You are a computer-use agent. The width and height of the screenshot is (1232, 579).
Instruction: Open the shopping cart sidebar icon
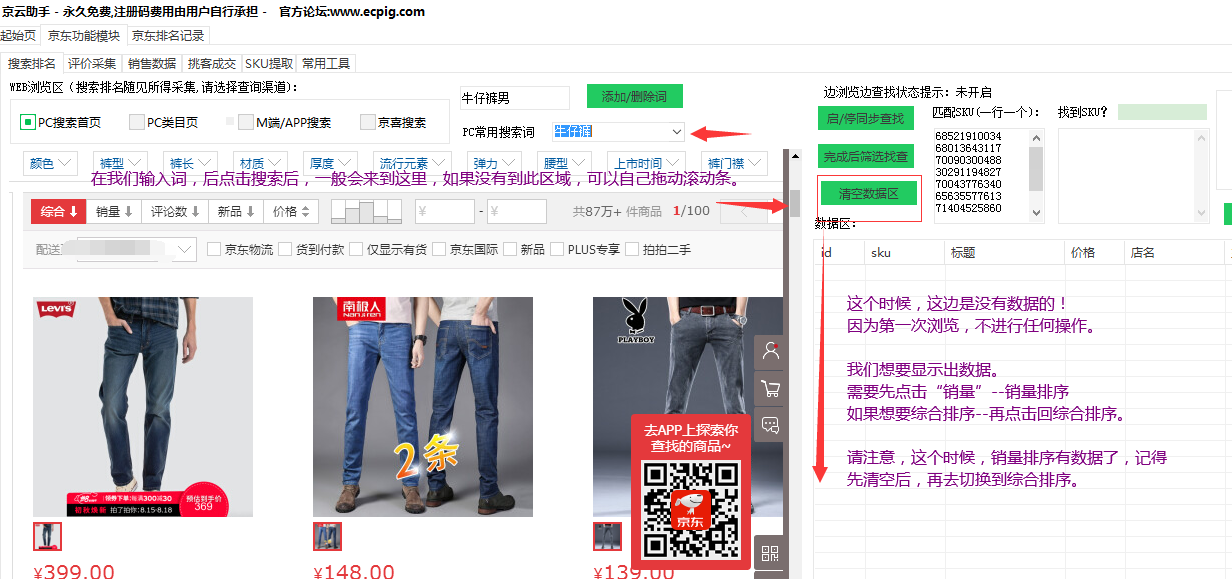click(x=770, y=388)
